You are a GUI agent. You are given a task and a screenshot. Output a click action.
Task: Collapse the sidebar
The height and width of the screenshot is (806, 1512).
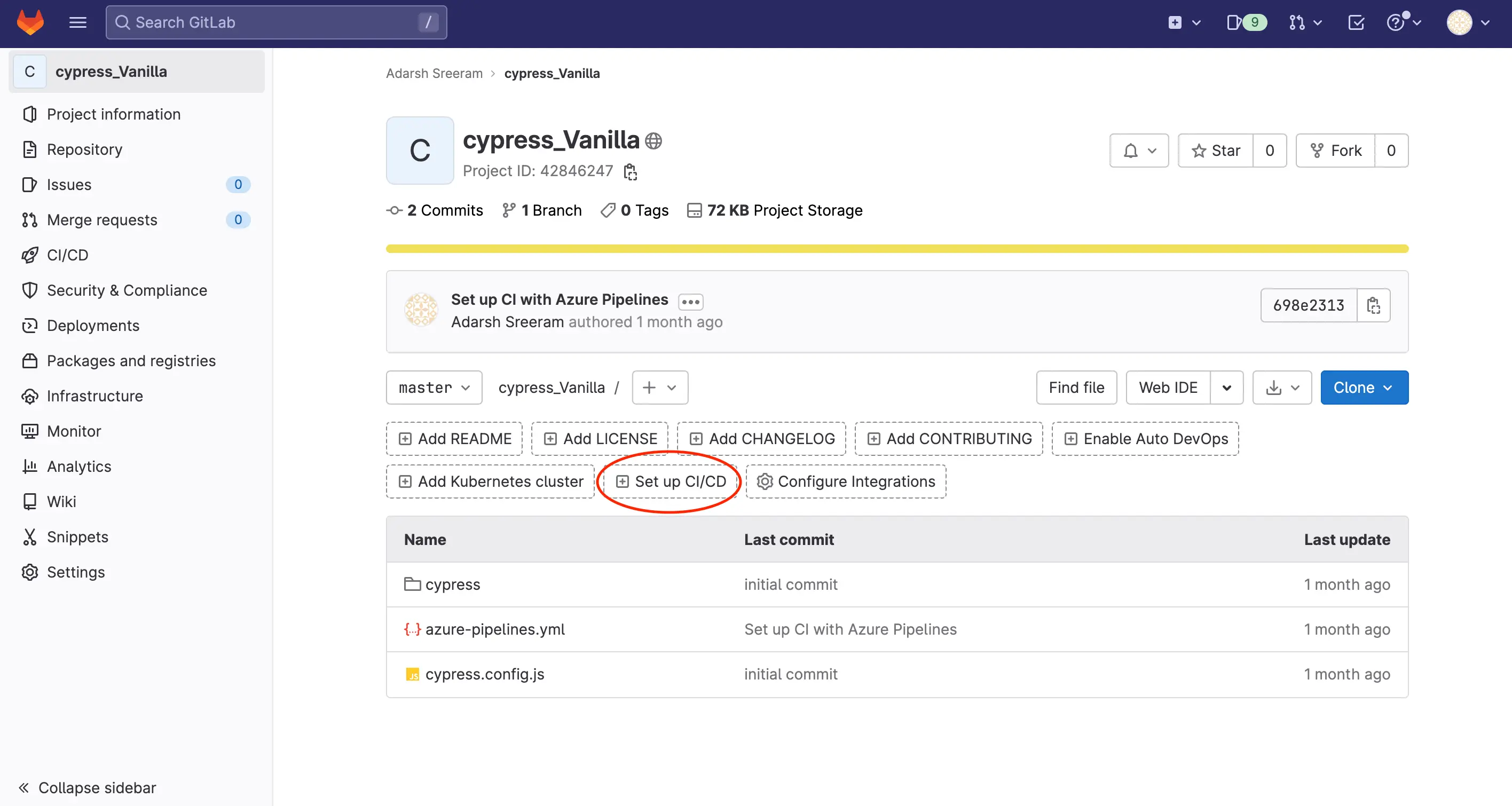[x=88, y=787]
